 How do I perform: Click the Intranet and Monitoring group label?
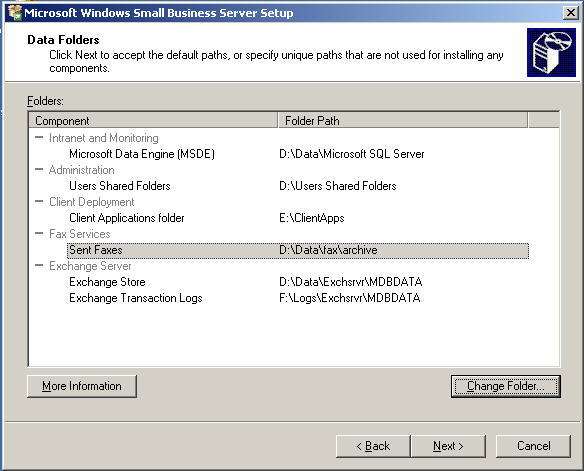tap(104, 138)
